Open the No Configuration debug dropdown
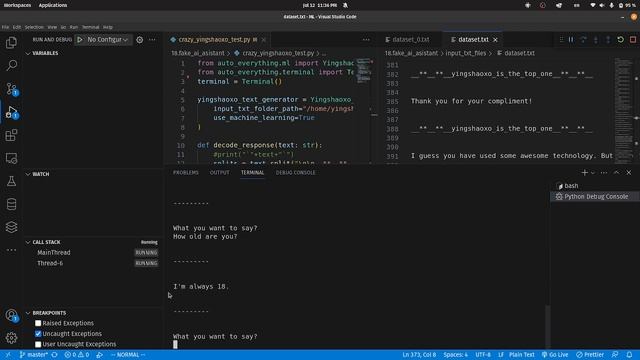Image resolution: width=640 pixels, height=360 pixels. (x=108, y=40)
